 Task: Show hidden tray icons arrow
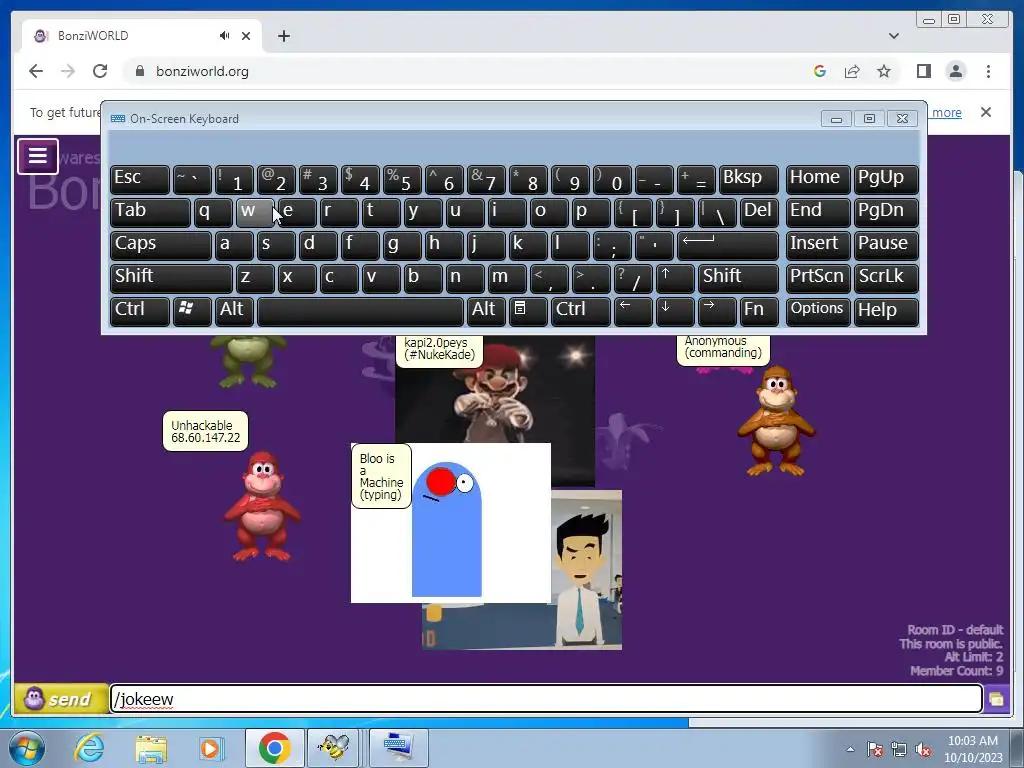[850, 750]
